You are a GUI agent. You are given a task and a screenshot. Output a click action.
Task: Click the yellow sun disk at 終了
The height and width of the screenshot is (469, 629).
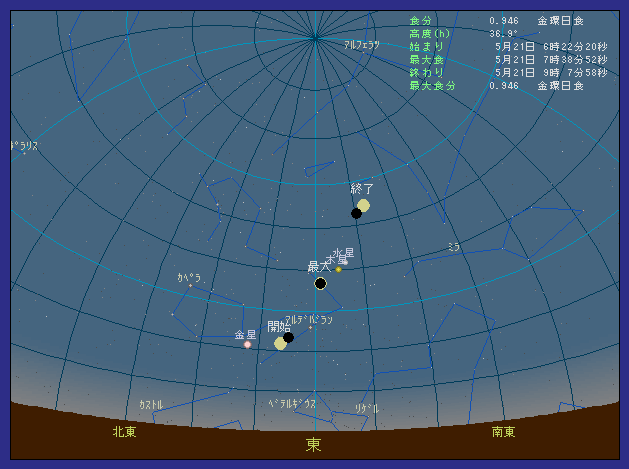click(364, 205)
